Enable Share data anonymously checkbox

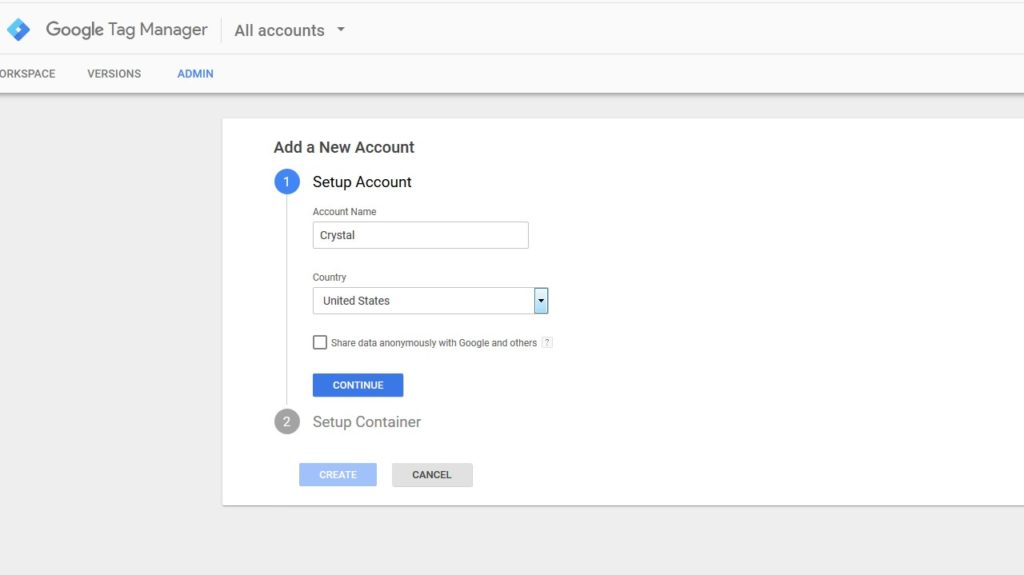[319, 342]
